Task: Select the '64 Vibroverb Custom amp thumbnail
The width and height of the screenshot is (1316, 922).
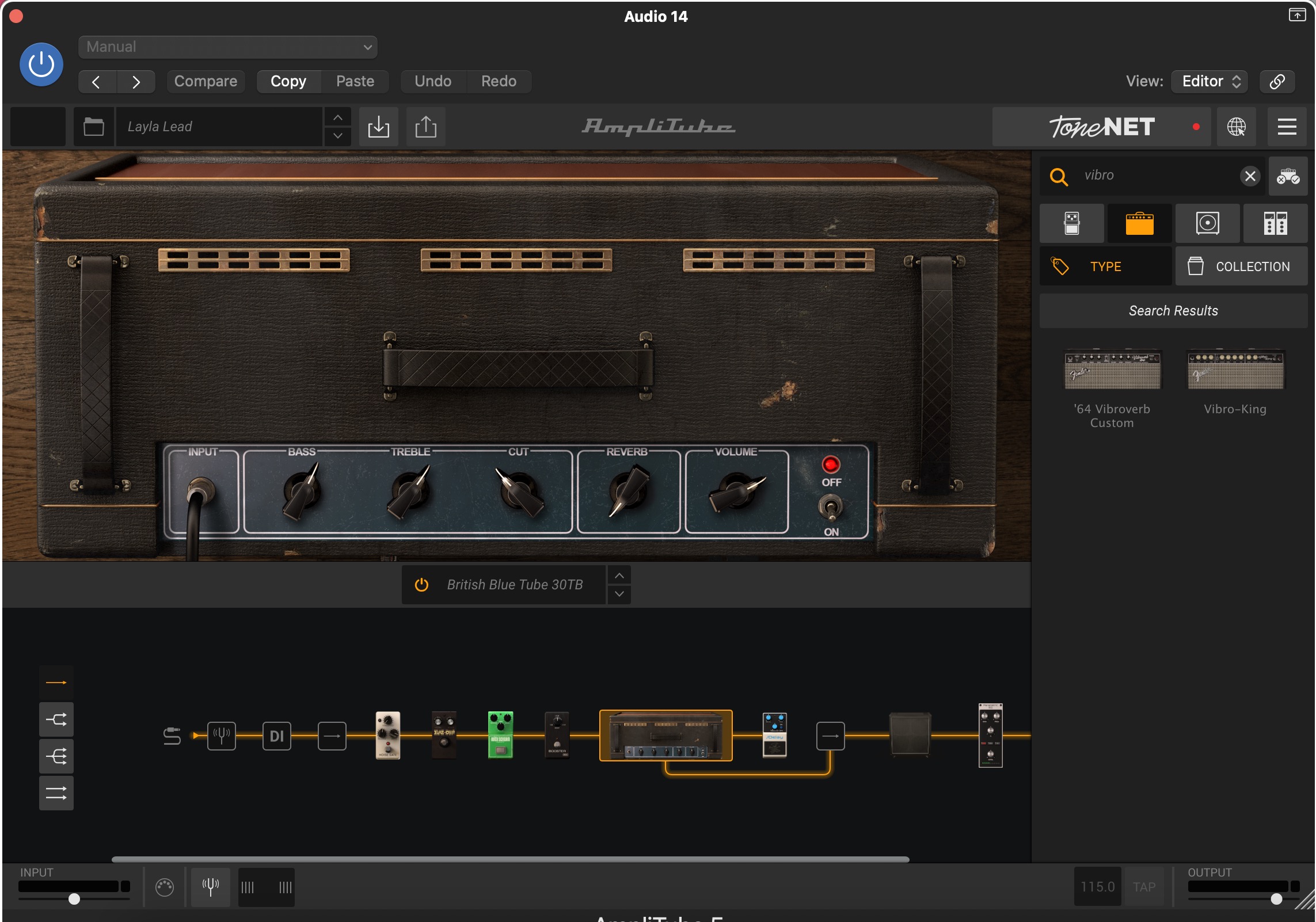Action: 1112,370
